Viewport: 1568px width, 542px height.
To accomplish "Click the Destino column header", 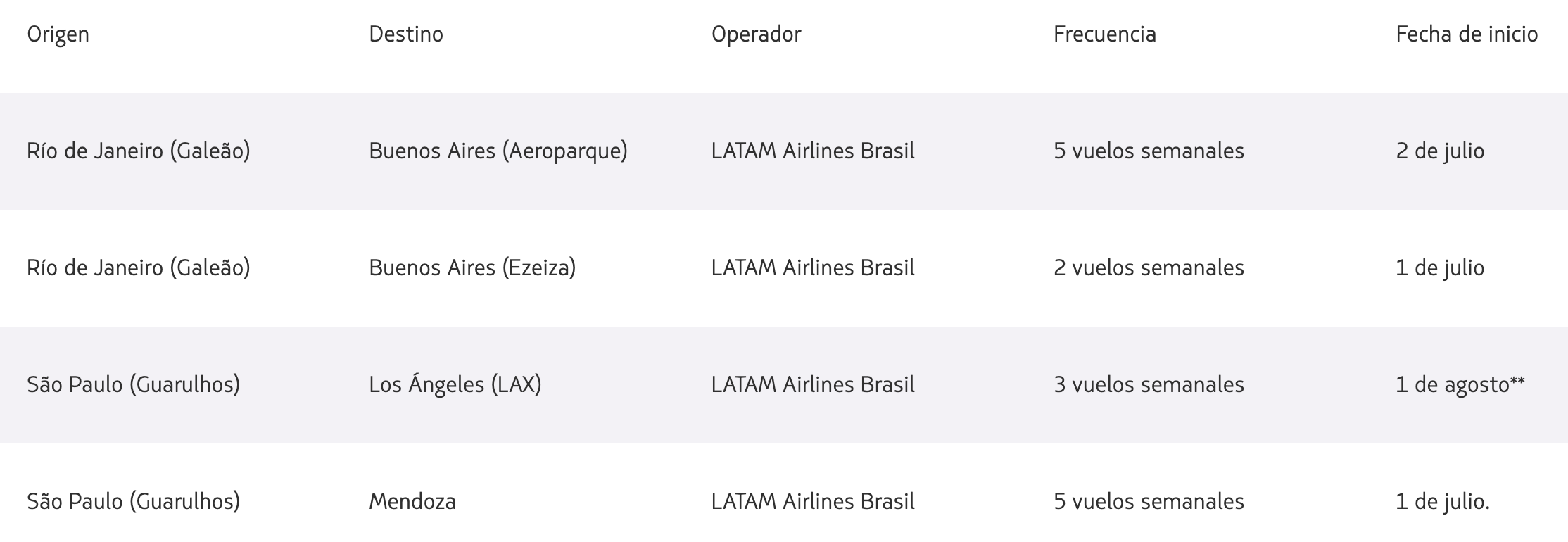I will click(406, 34).
